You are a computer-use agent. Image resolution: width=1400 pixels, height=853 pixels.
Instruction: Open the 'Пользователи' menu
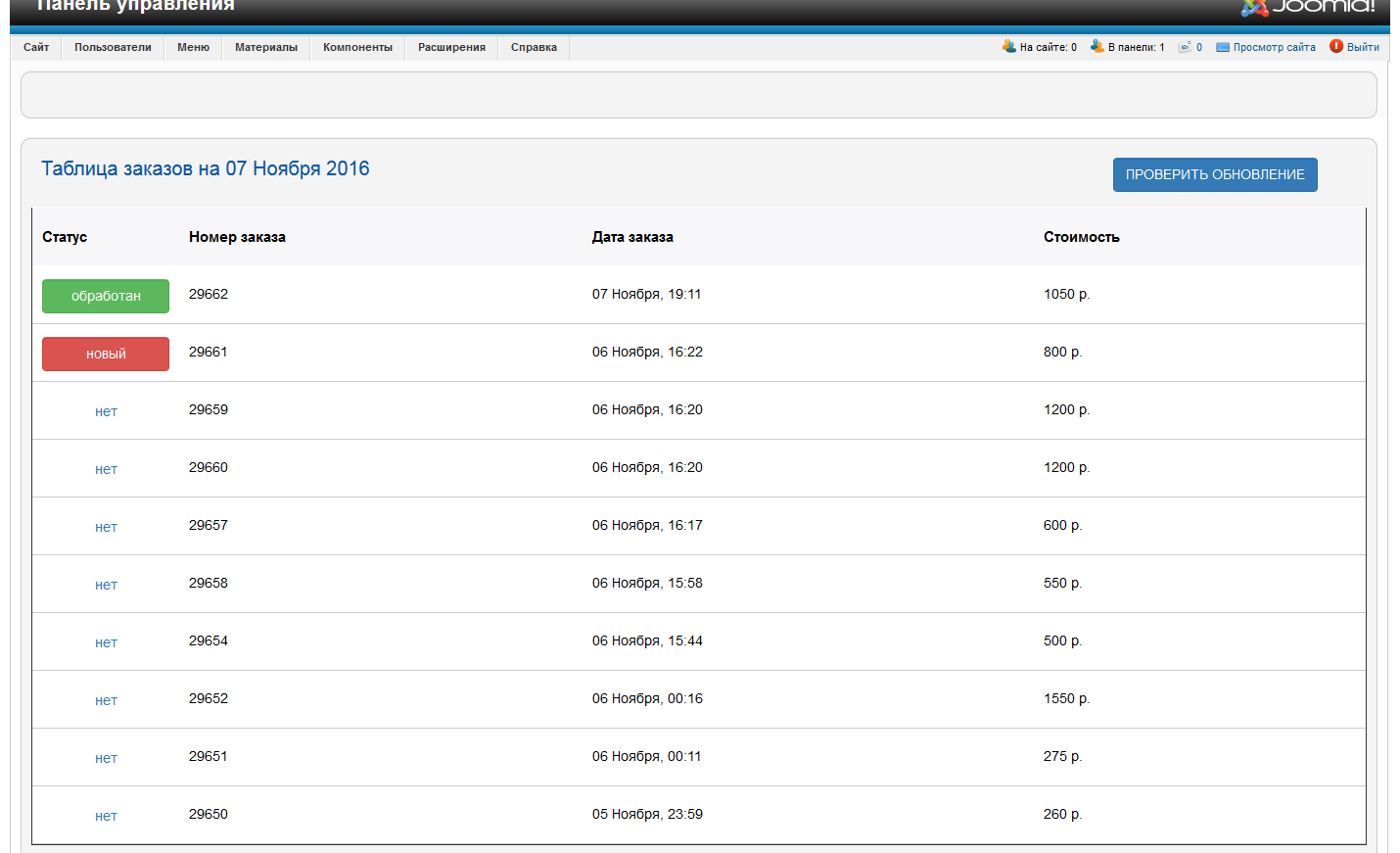tap(113, 47)
